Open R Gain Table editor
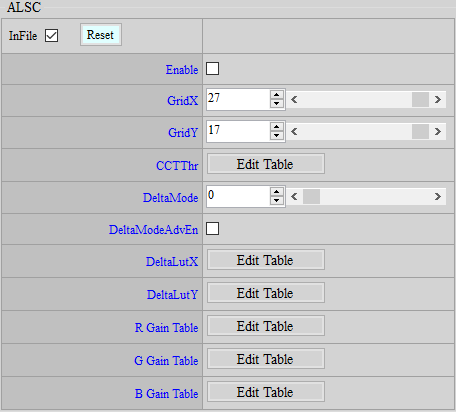Image resolution: width=456 pixels, height=412 pixels. click(266, 326)
